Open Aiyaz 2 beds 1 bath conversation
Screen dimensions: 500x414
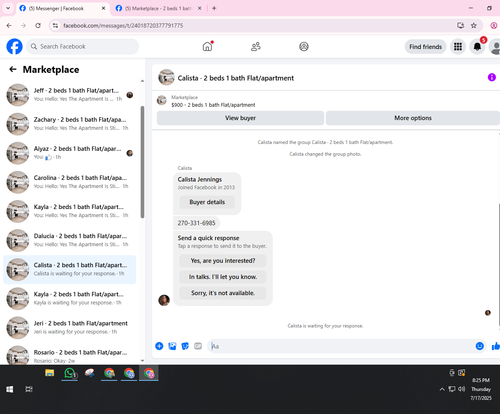(70, 153)
